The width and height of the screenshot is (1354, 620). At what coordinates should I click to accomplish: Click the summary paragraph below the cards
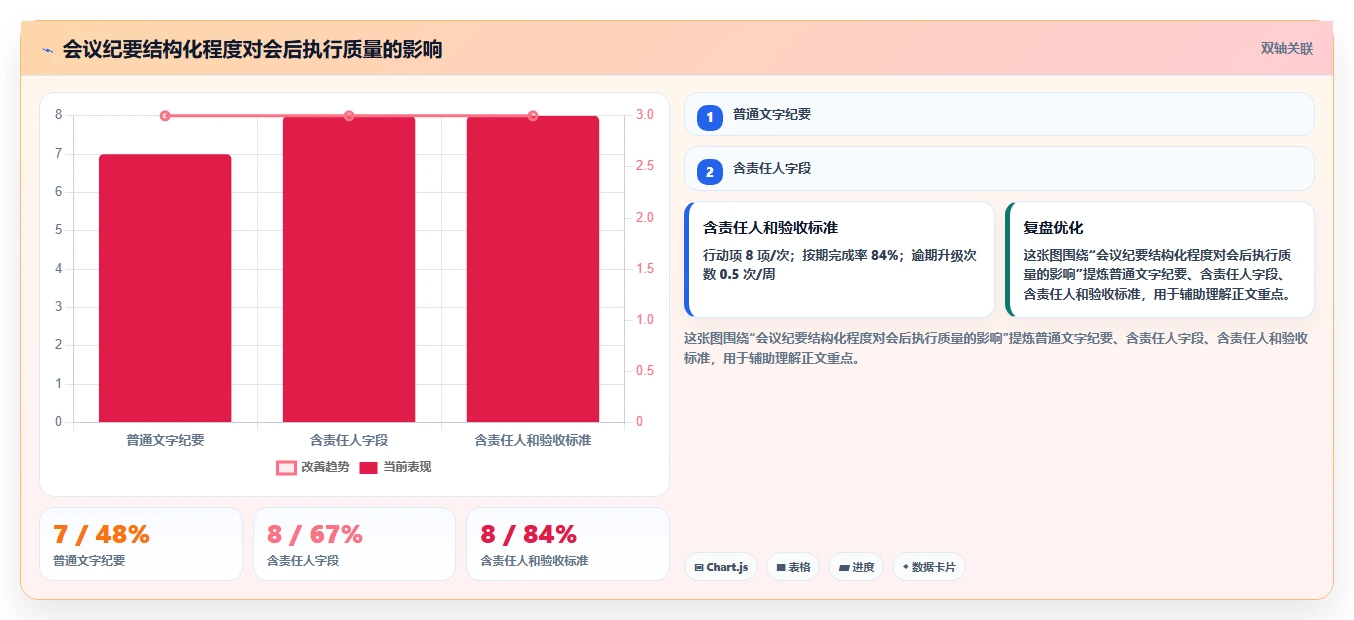996,348
